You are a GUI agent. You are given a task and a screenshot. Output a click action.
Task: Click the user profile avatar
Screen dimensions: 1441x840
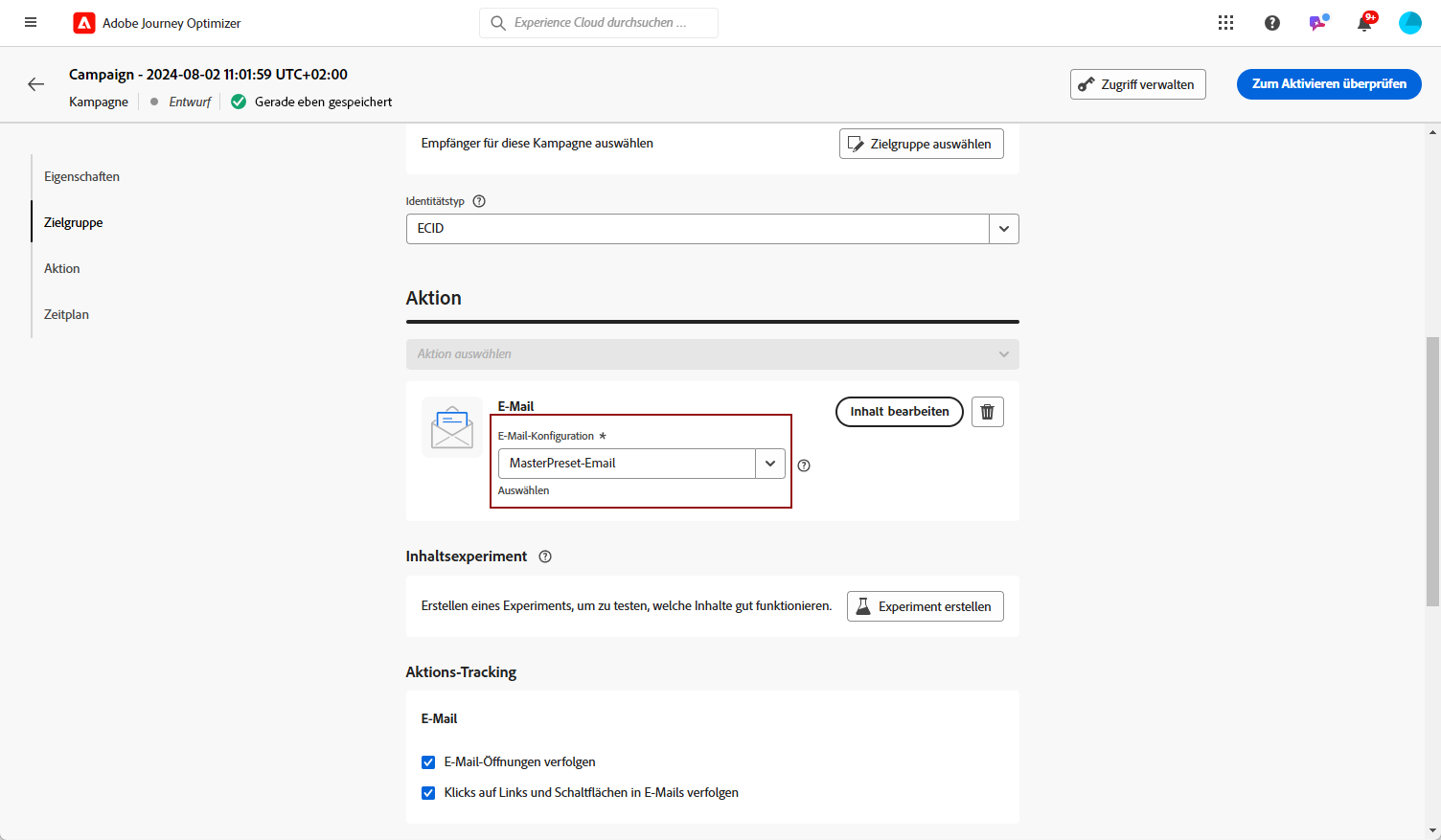click(x=1409, y=23)
